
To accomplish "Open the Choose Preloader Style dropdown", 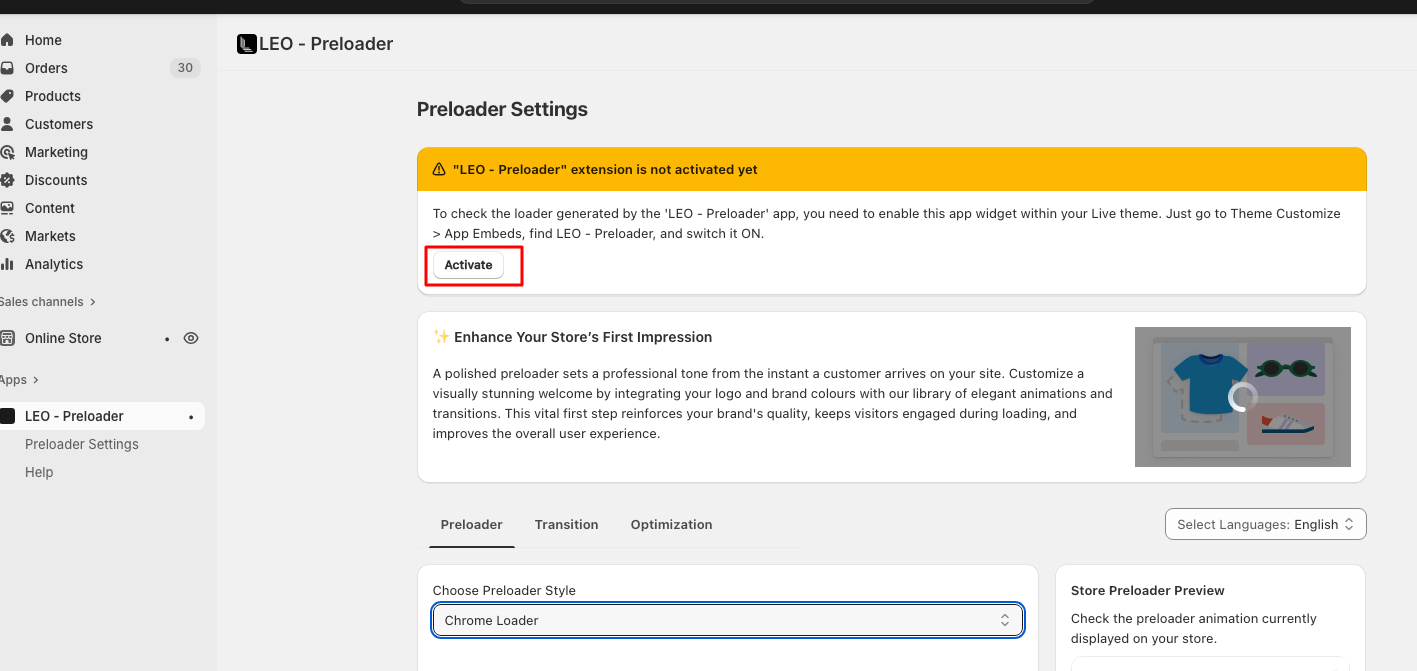I will (728, 620).
